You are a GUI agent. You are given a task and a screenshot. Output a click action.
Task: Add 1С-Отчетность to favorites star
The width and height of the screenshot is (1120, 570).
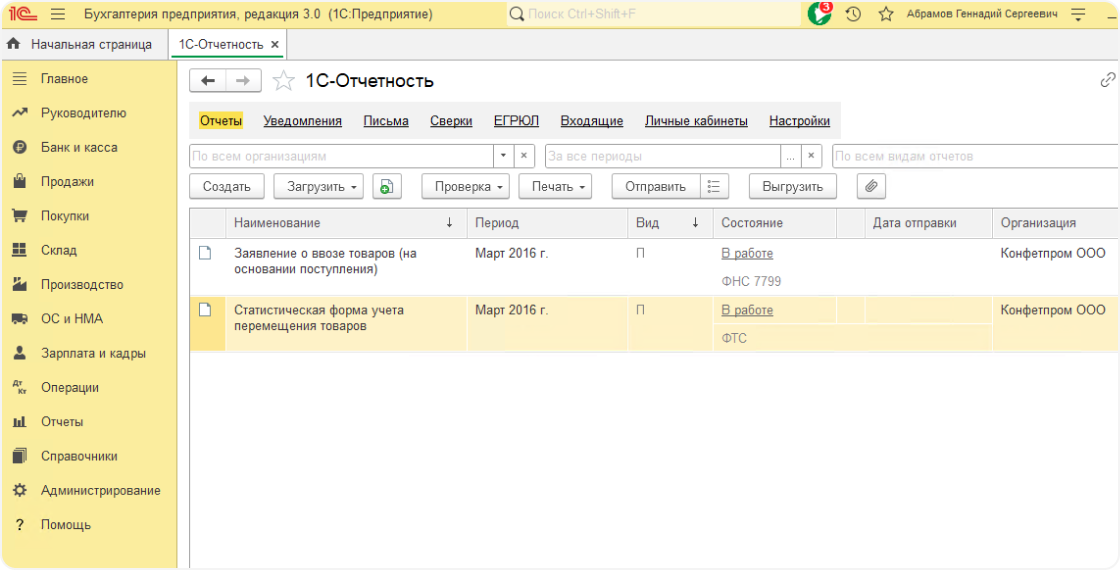[284, 81]
